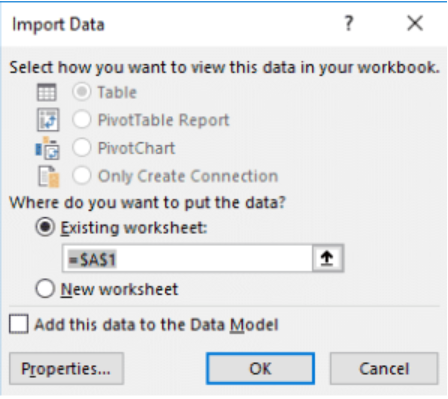Click the cell reference field showing =$A$1

click(x=187, y=258)
